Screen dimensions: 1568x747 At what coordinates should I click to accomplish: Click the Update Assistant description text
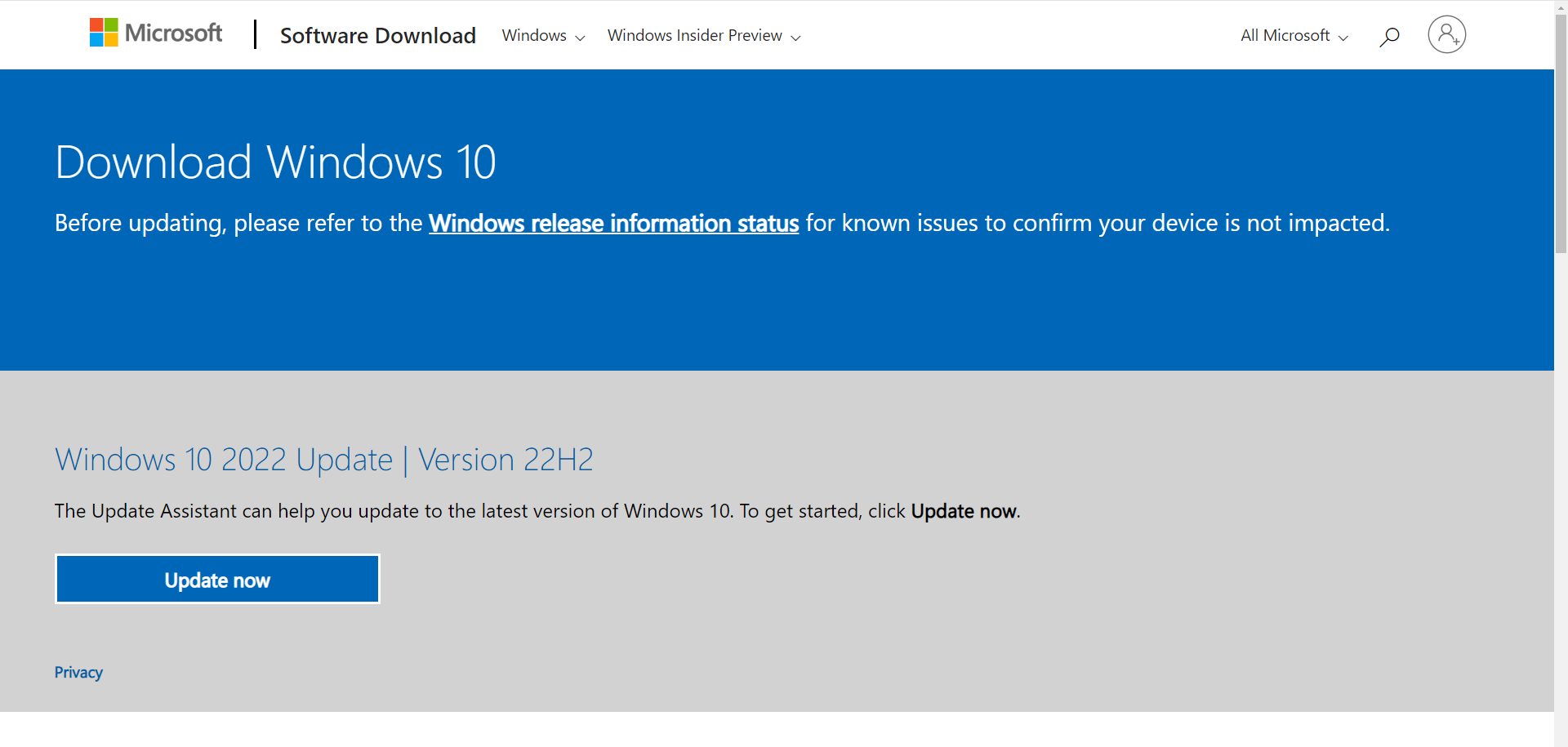(537, 511)
